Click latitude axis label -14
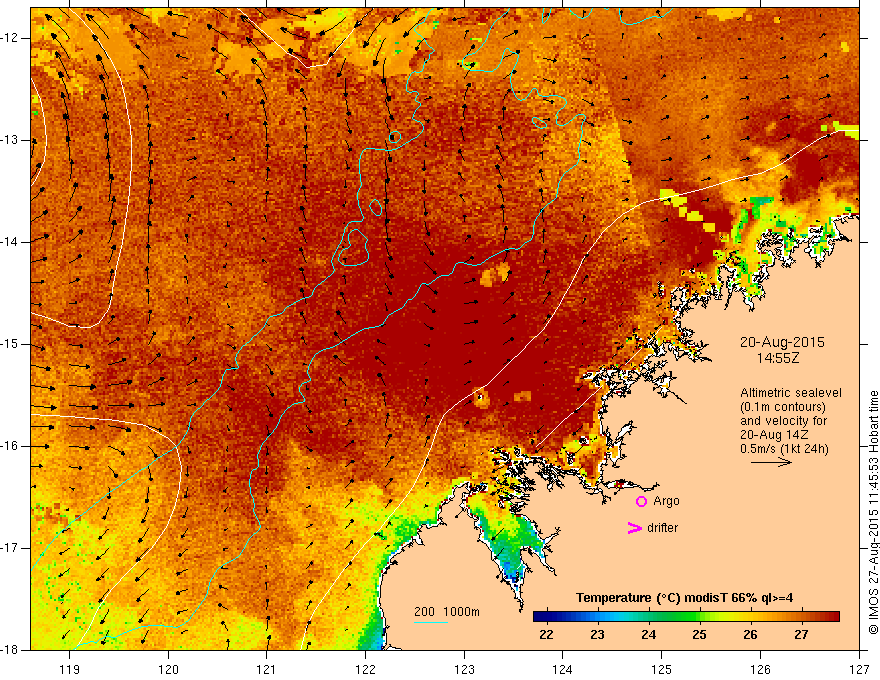 click(x=10, y=242)
